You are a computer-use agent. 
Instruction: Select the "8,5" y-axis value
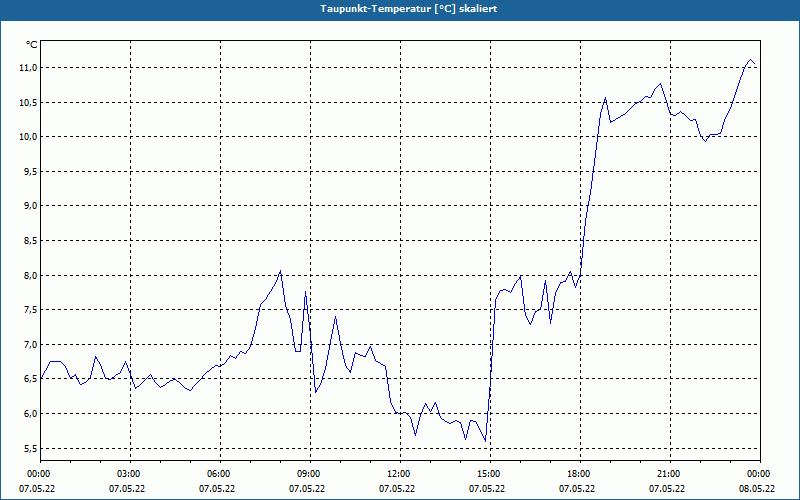(x=30, y=240)
